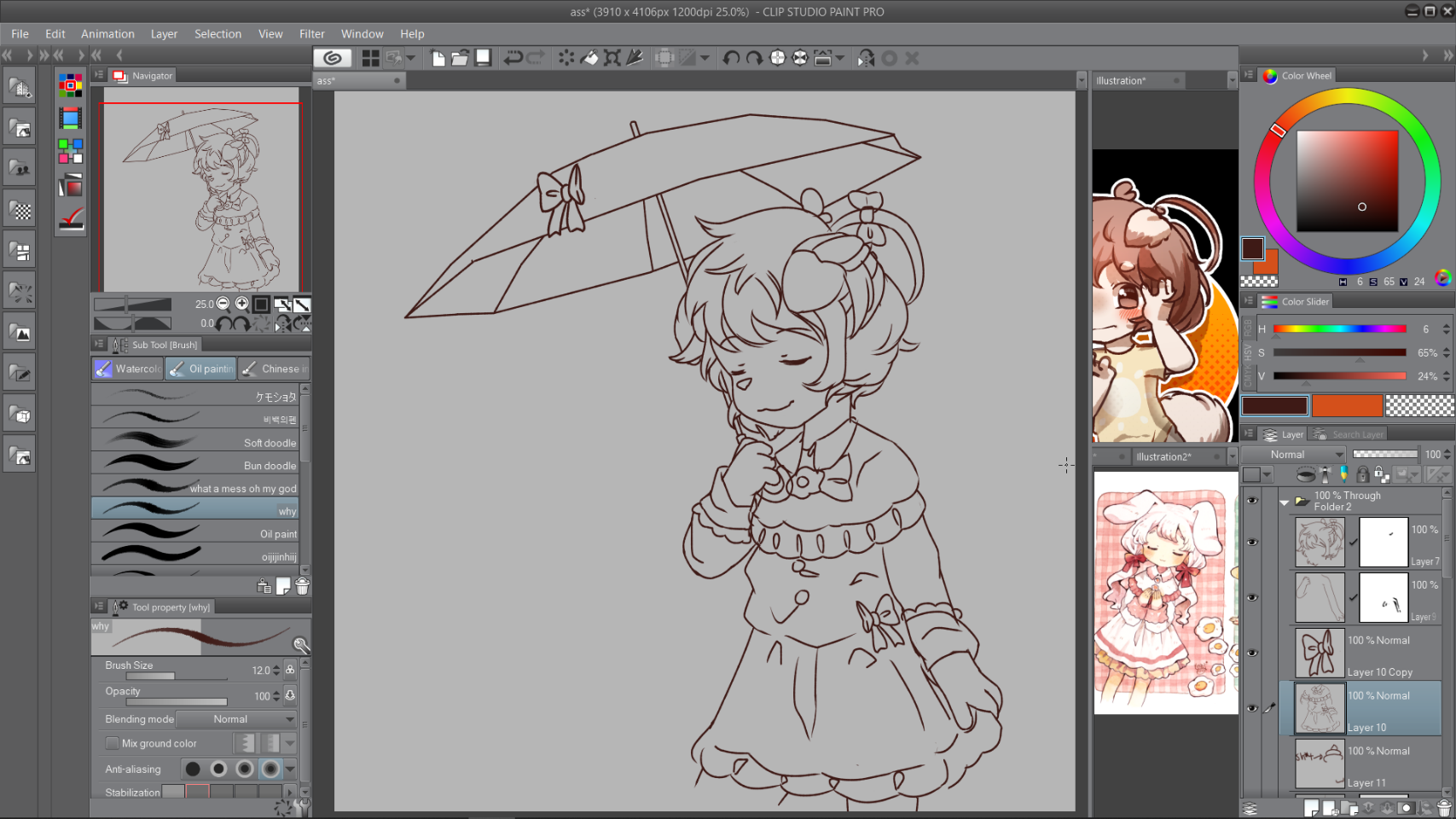The height and width of the screenshot is (819, 1456).
Task: Open material folder with checker pattern icon
Action: tap(20, 210)
